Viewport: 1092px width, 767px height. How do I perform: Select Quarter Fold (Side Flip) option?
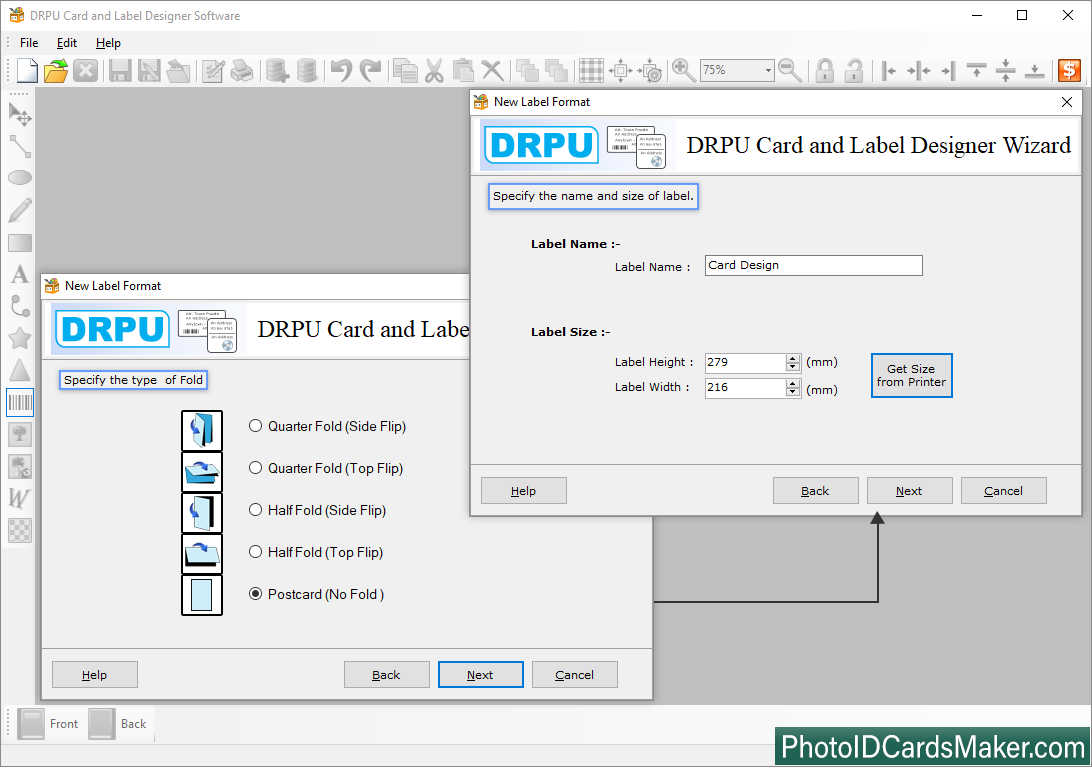[256, 426]
